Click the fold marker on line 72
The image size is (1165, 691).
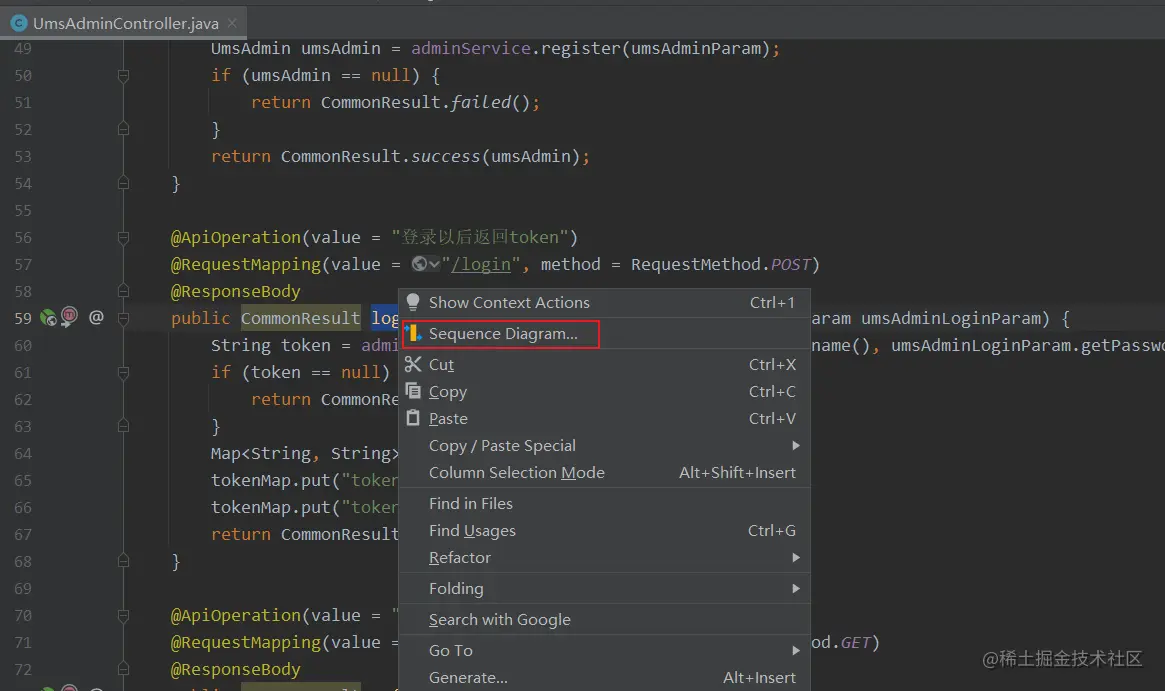tap(123, 669)
